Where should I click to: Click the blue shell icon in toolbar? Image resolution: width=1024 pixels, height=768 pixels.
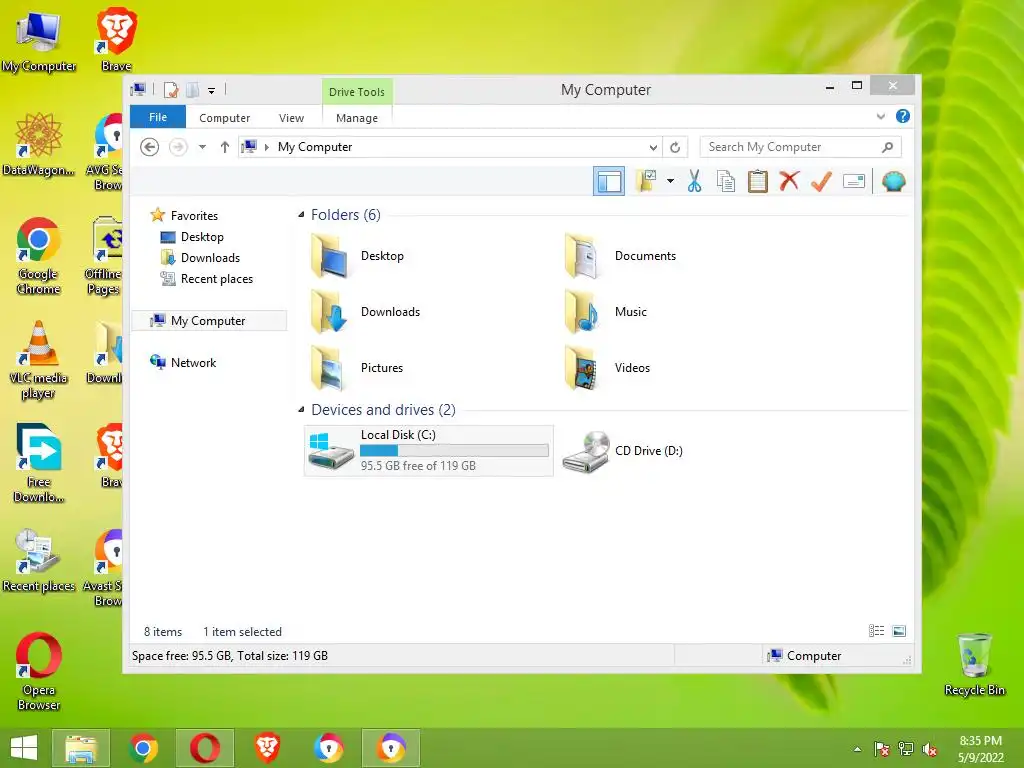coord(893,181)
